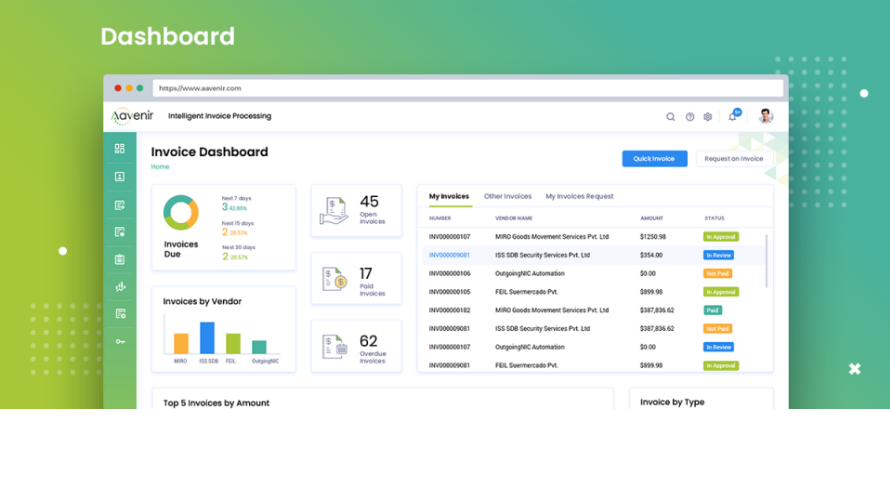The width and height of the screenshot is (890, 500).
Task: Switch to the My Invoices Request tab
Action: click(x=580, y=196)
